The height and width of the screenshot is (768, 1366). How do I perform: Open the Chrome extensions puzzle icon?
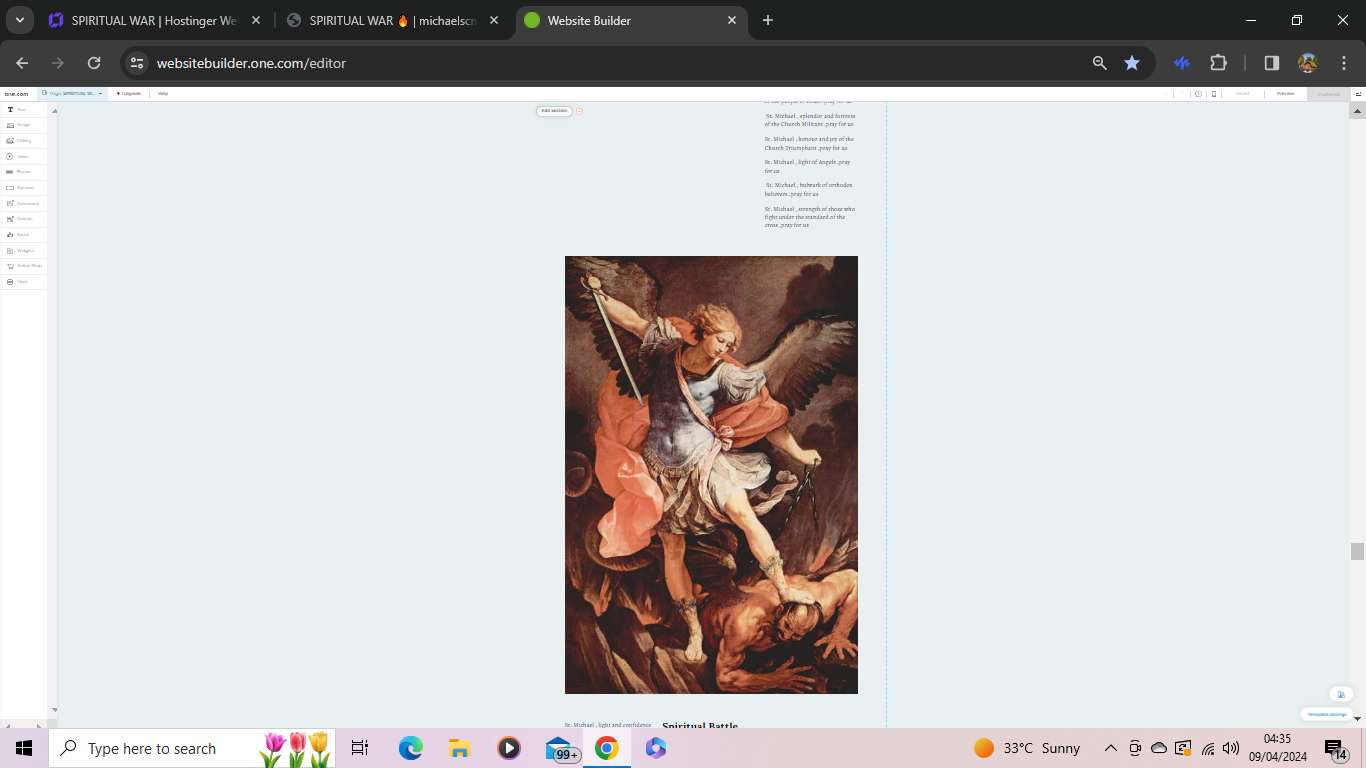click(x=1218, y=63)
